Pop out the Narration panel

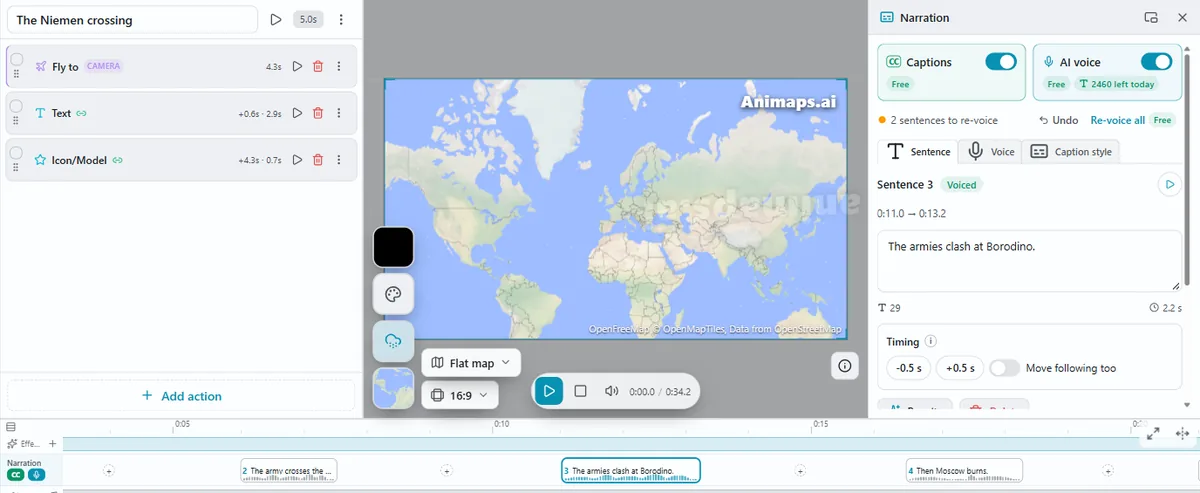1151,18
